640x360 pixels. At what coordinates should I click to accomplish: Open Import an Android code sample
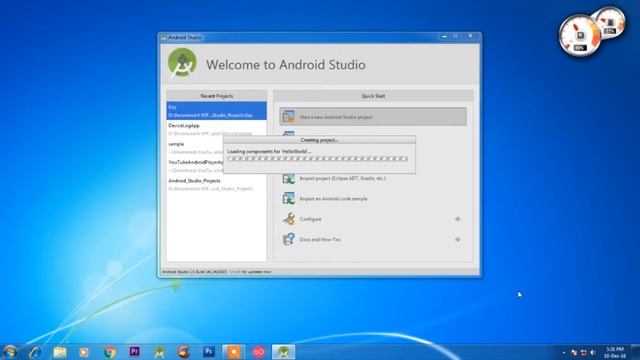333,199
